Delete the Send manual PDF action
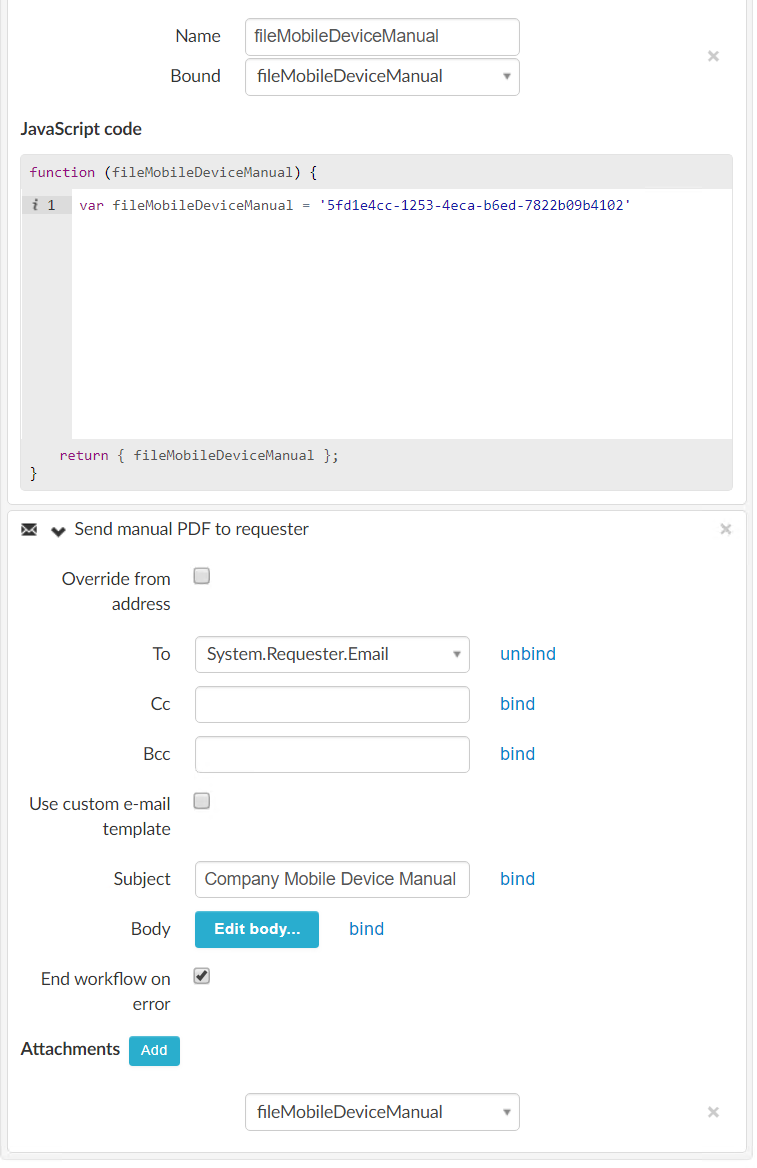 pyautogui.click(x=725, y=529)
